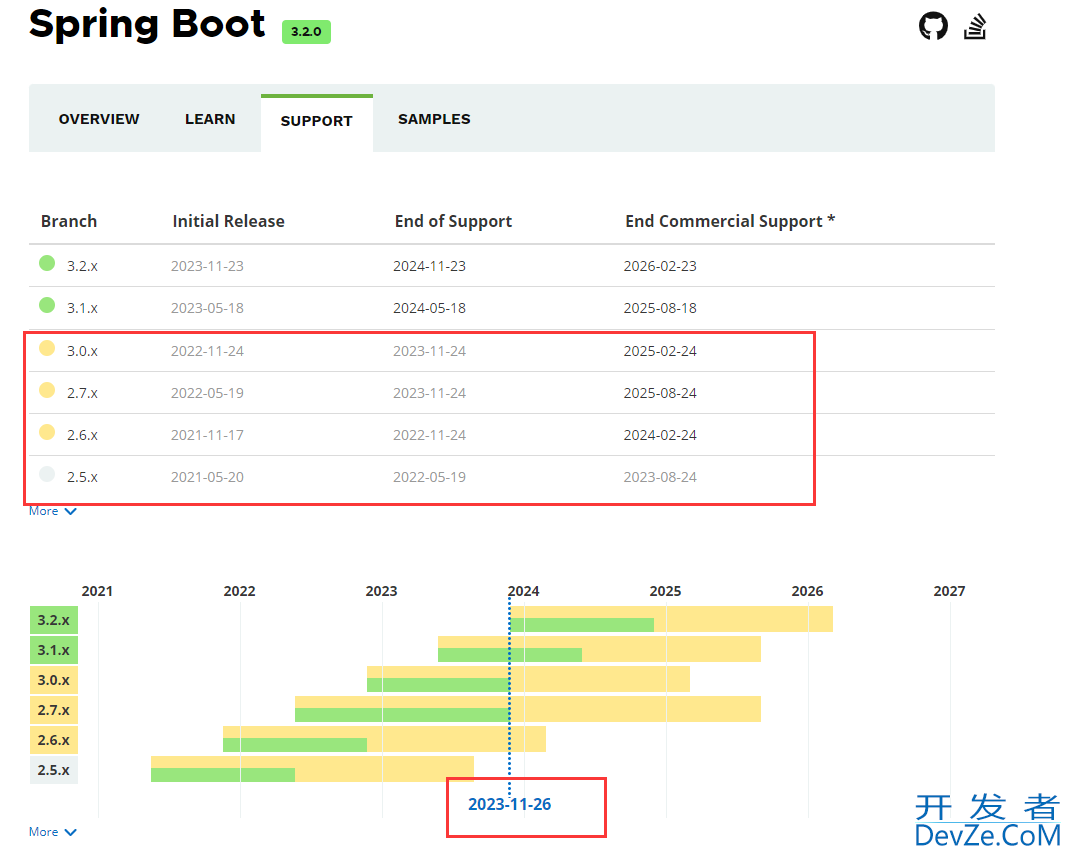Click the green status dot for 3.2.x
Image resolution: width=1071 pixels, height=857 pixels.
(47, 263)
